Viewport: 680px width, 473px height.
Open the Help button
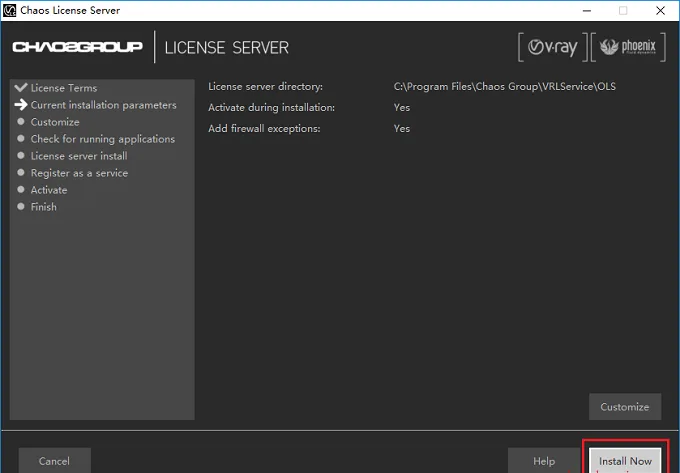coord(544,460)
